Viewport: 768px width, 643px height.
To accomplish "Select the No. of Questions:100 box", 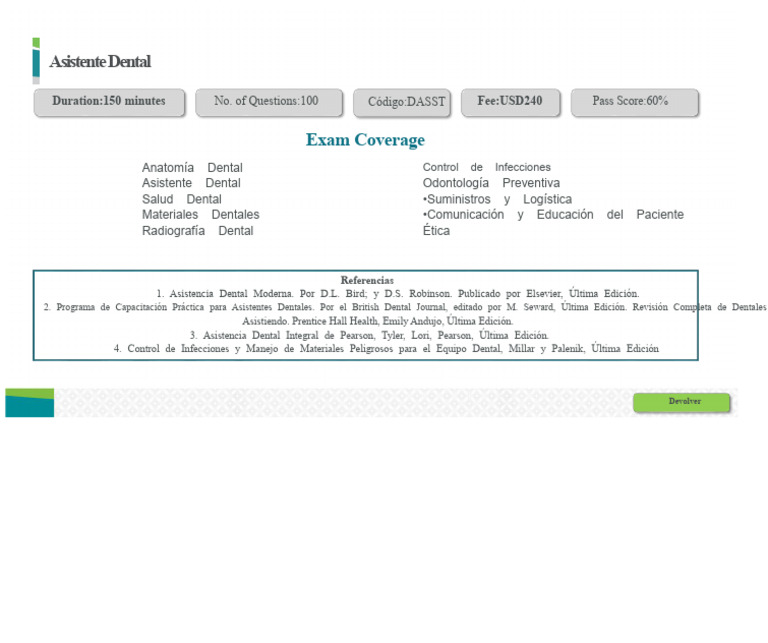I will click(269, 102).
